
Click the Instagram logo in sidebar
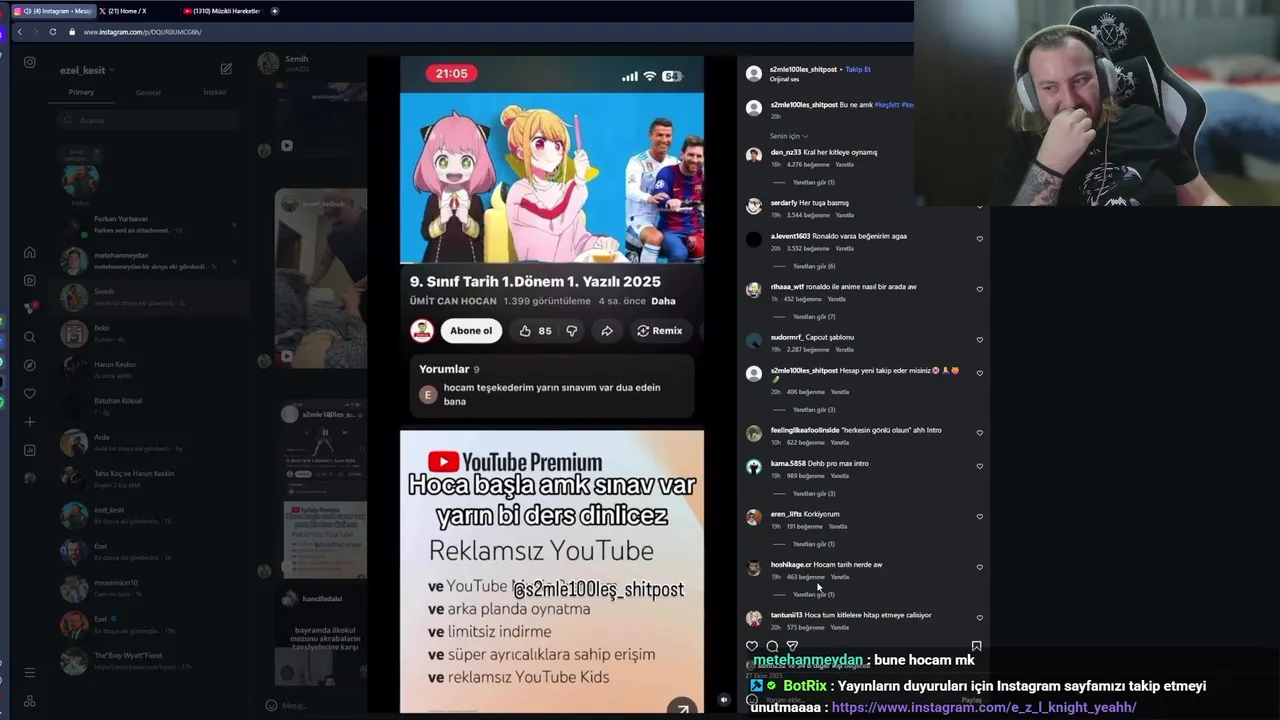click(30, 62)
